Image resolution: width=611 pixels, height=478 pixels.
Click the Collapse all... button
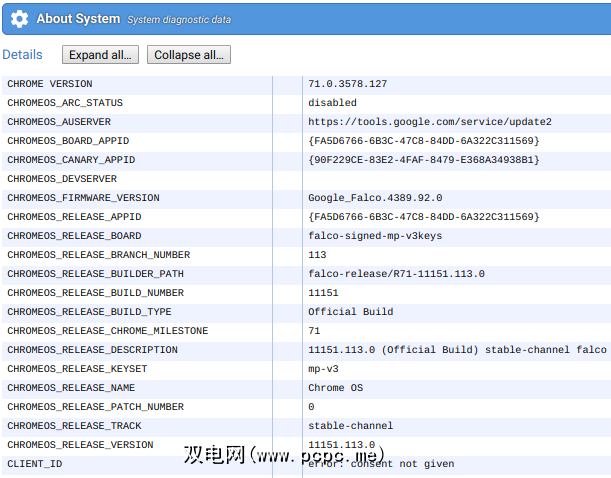pos(189,55)
